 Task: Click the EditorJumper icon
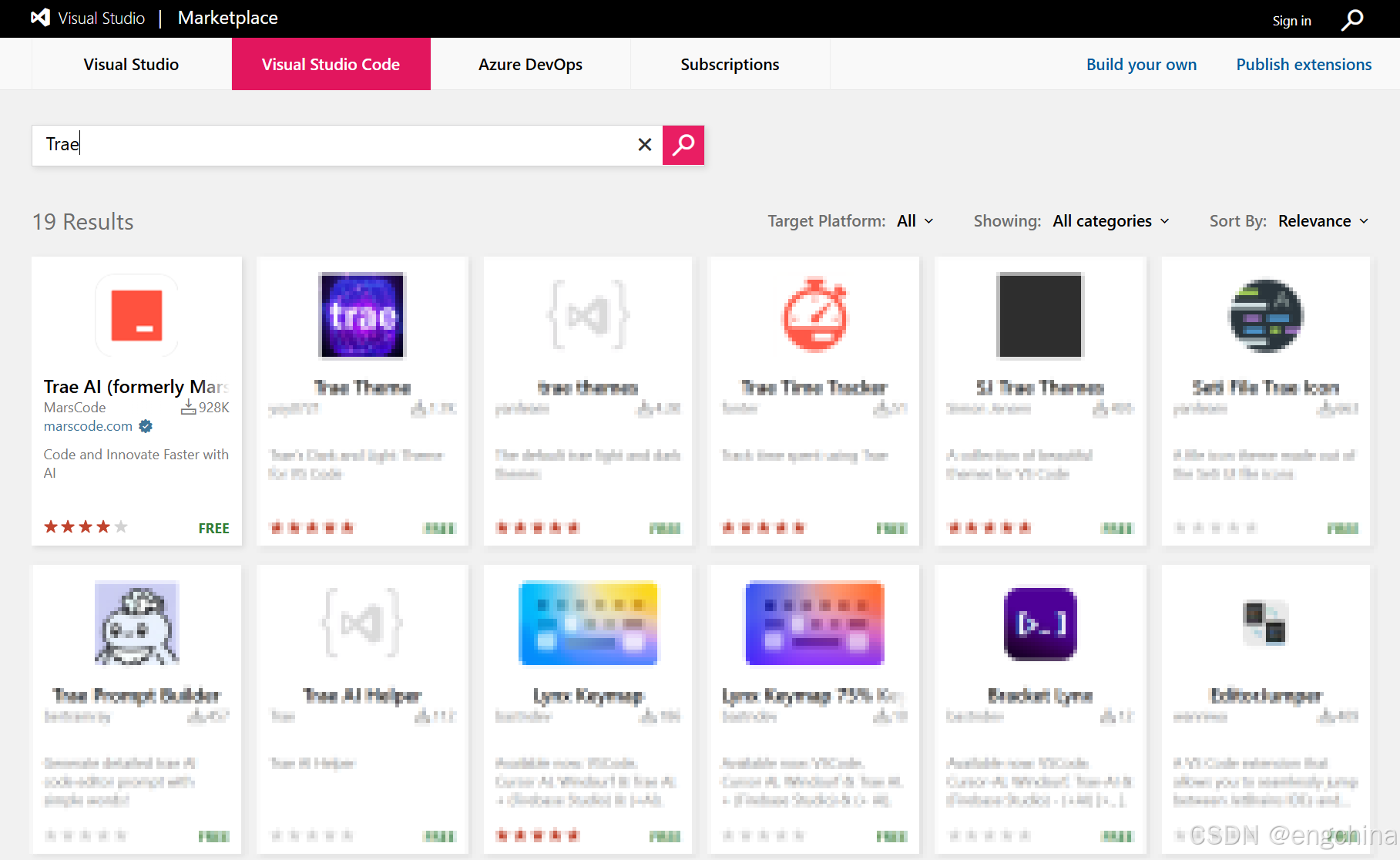[1265, 623]
